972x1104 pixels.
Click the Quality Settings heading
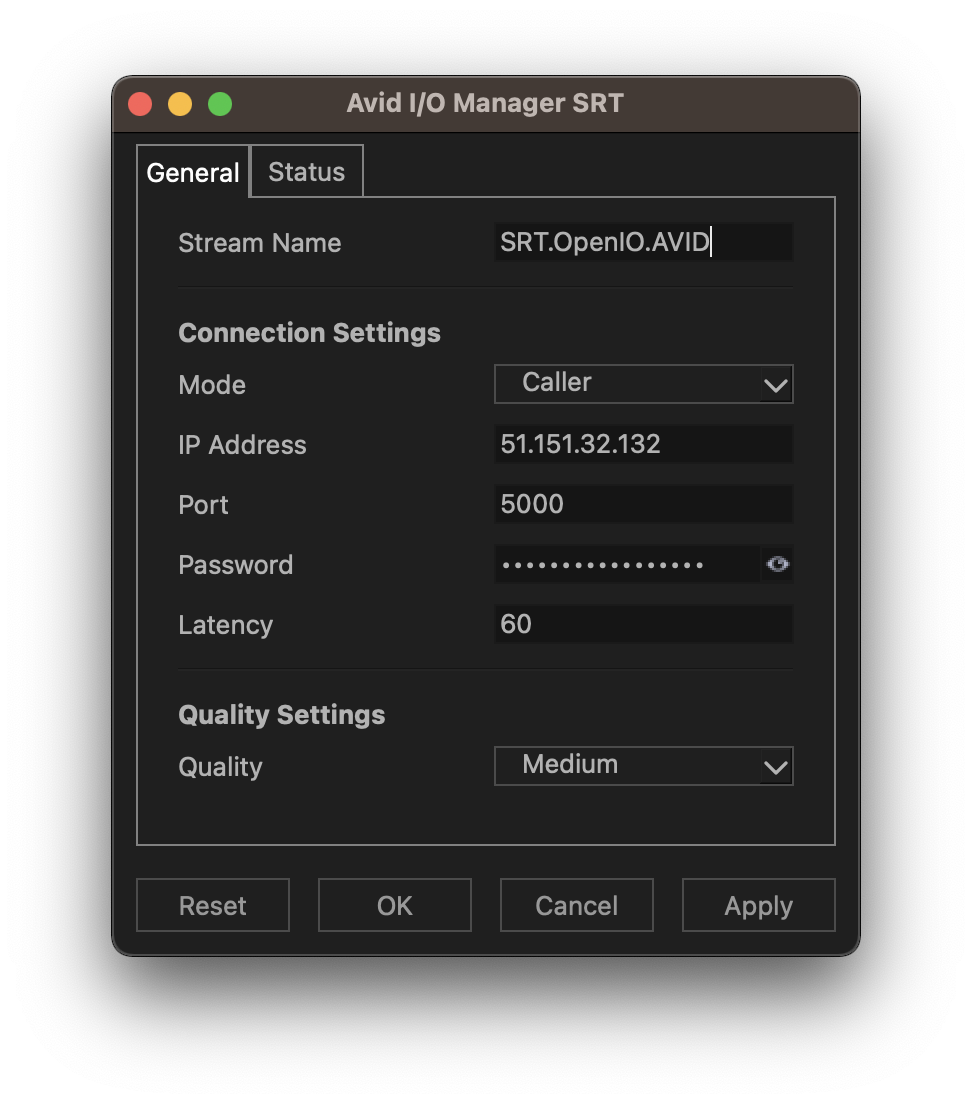[281, 714]
